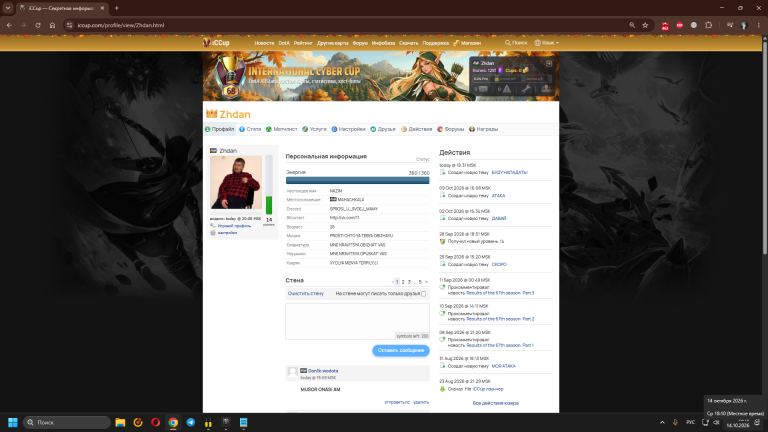Switch to the Матчлист tab
Screen dimensions: 768x432
pos(281,129)
